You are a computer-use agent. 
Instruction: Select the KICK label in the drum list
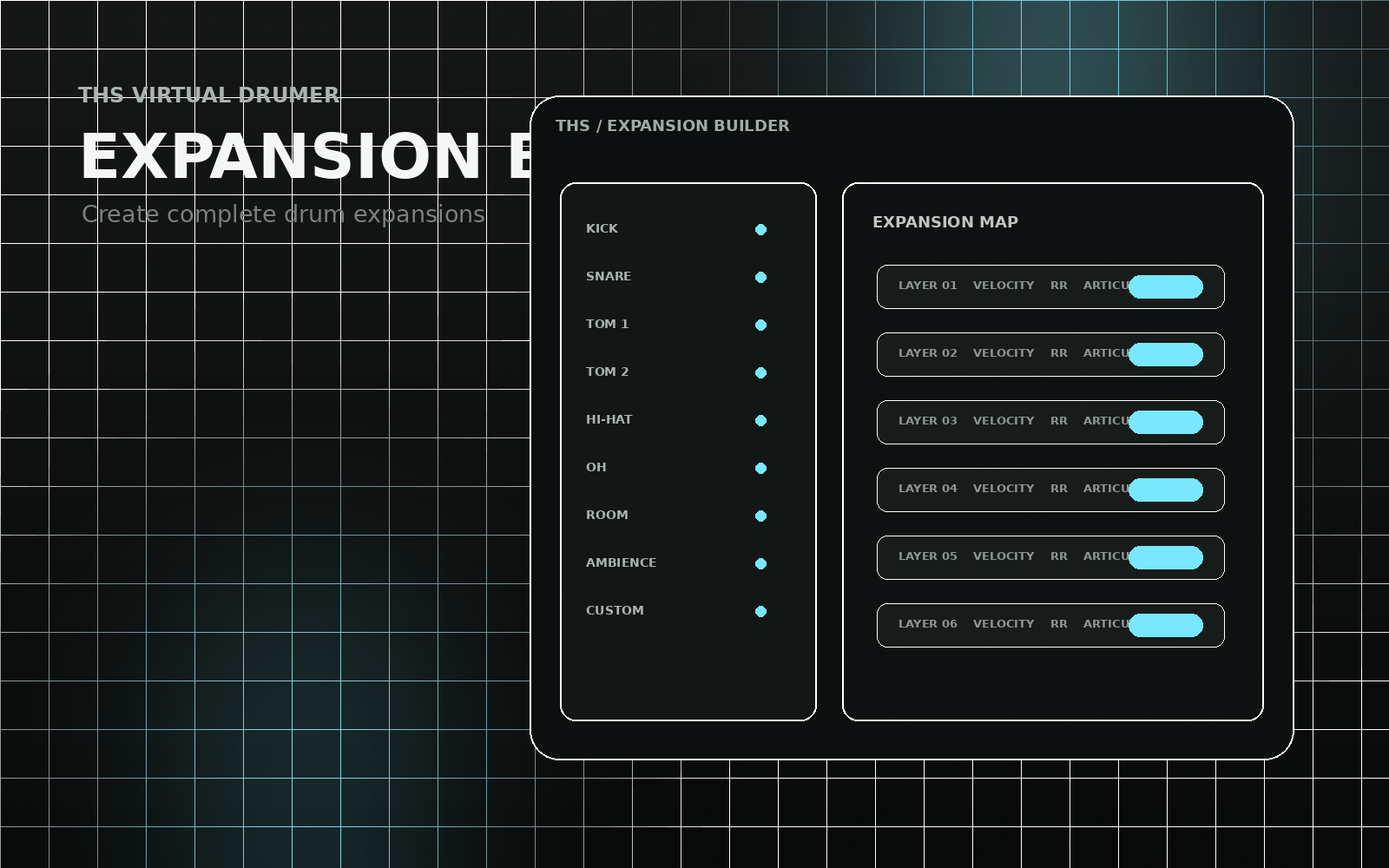click(x=602, y=229)
